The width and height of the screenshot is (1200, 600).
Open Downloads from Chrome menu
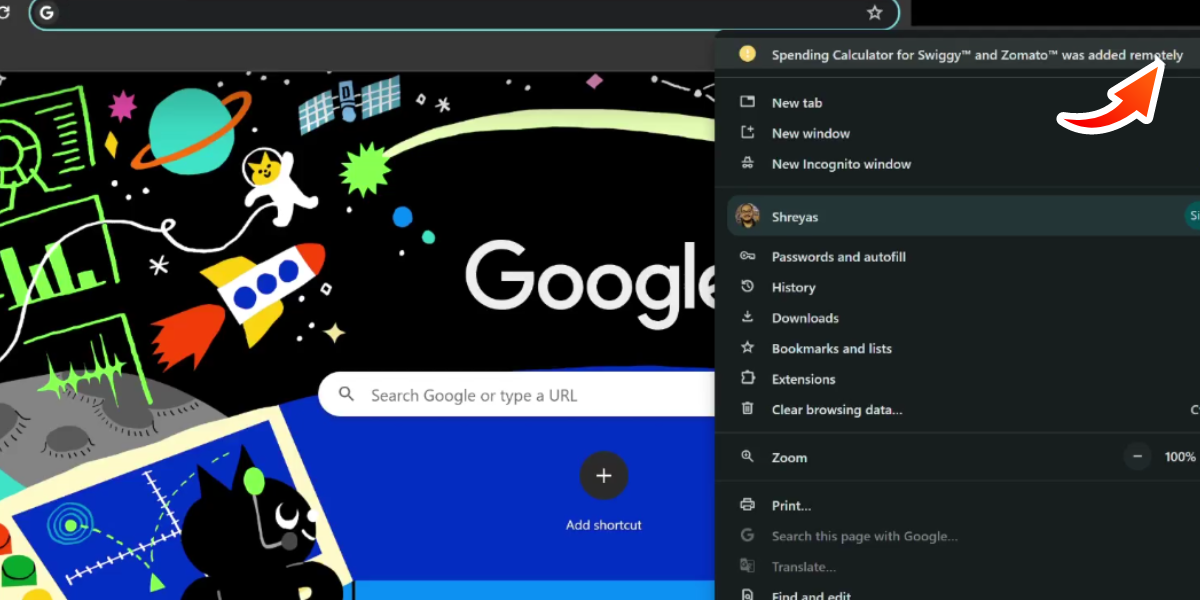(x=804, y=318)
